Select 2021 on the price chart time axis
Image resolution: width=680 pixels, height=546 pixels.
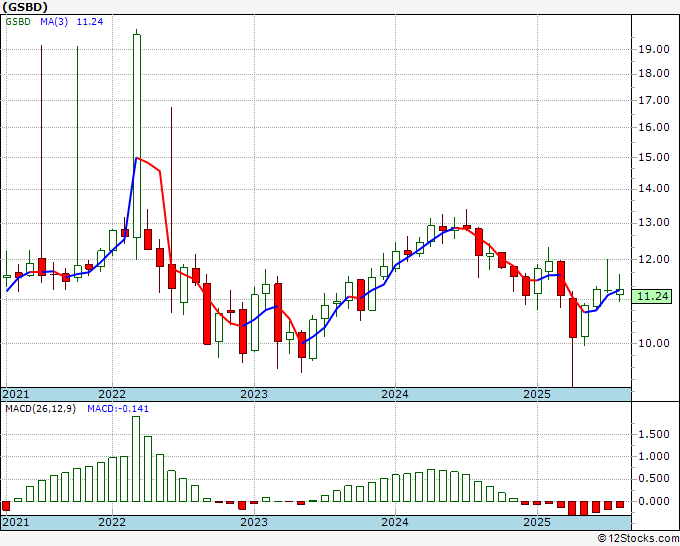tap(16, 394)
